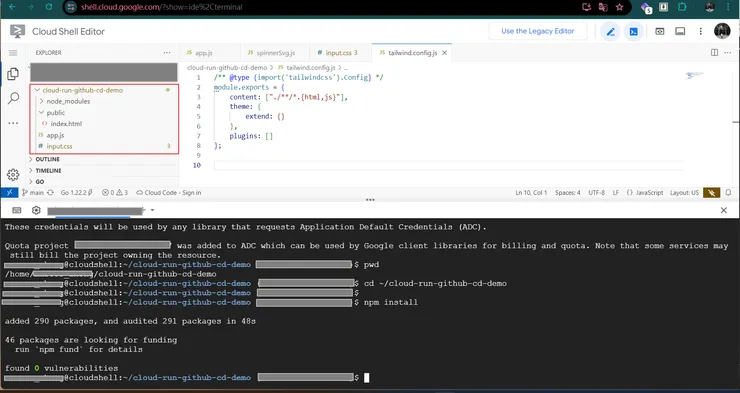Switch to the input.css tab
This screenshot has height=393, width=740.
coord(340,53)
